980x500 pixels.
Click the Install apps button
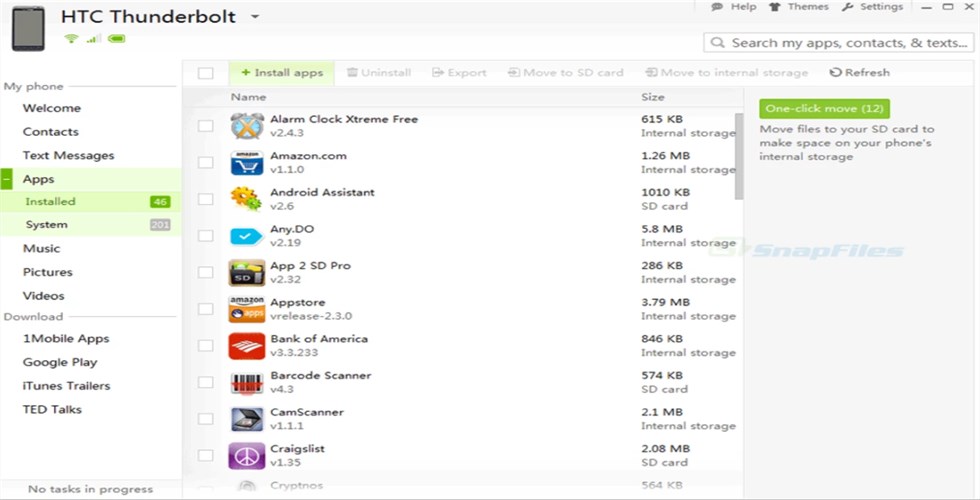pyautogui.click(x=282, y=73)
